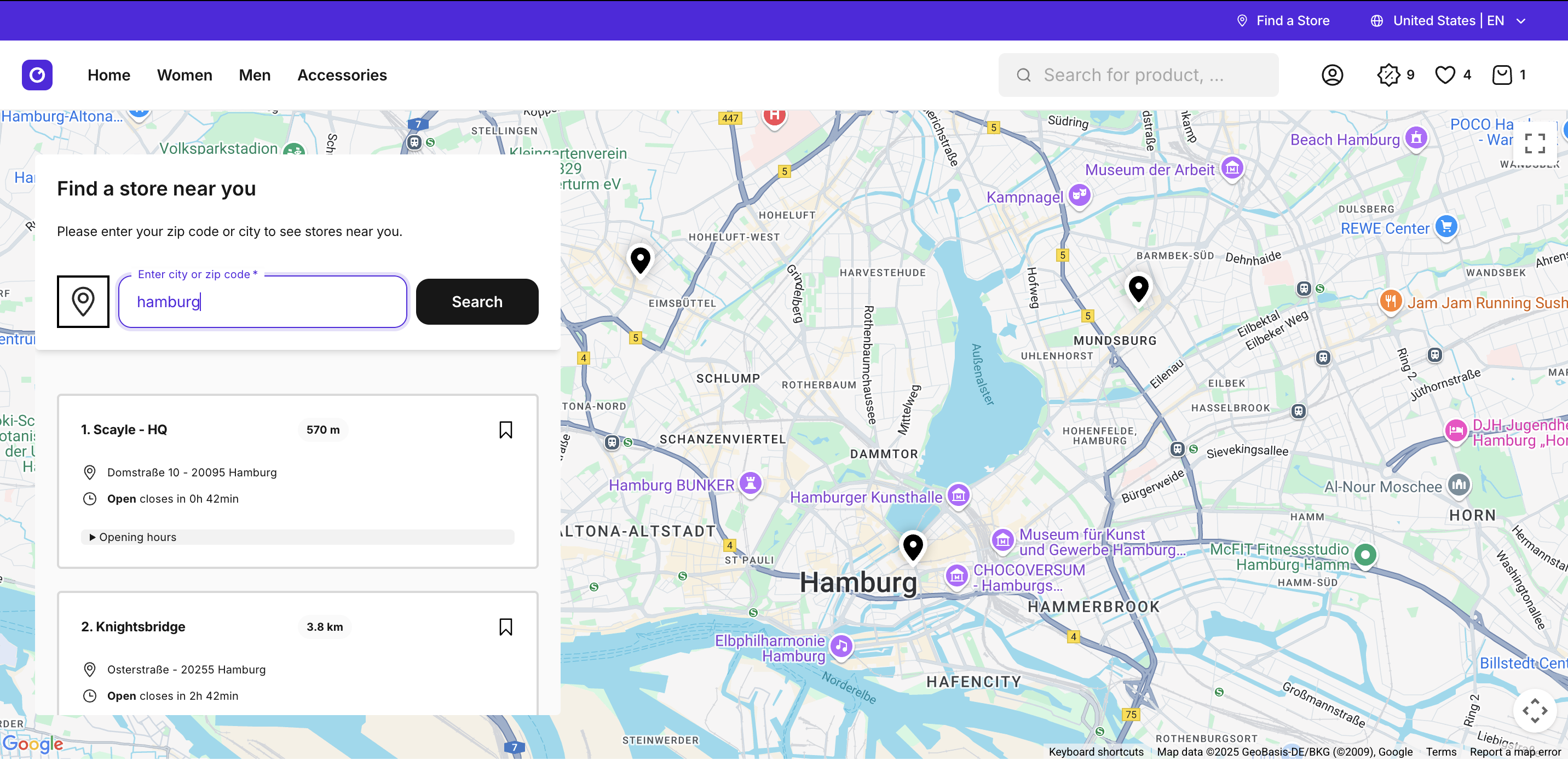Open the user account icon
Image resolution: width=1568 pixels, height=760 pixels.
point(1332,75)
